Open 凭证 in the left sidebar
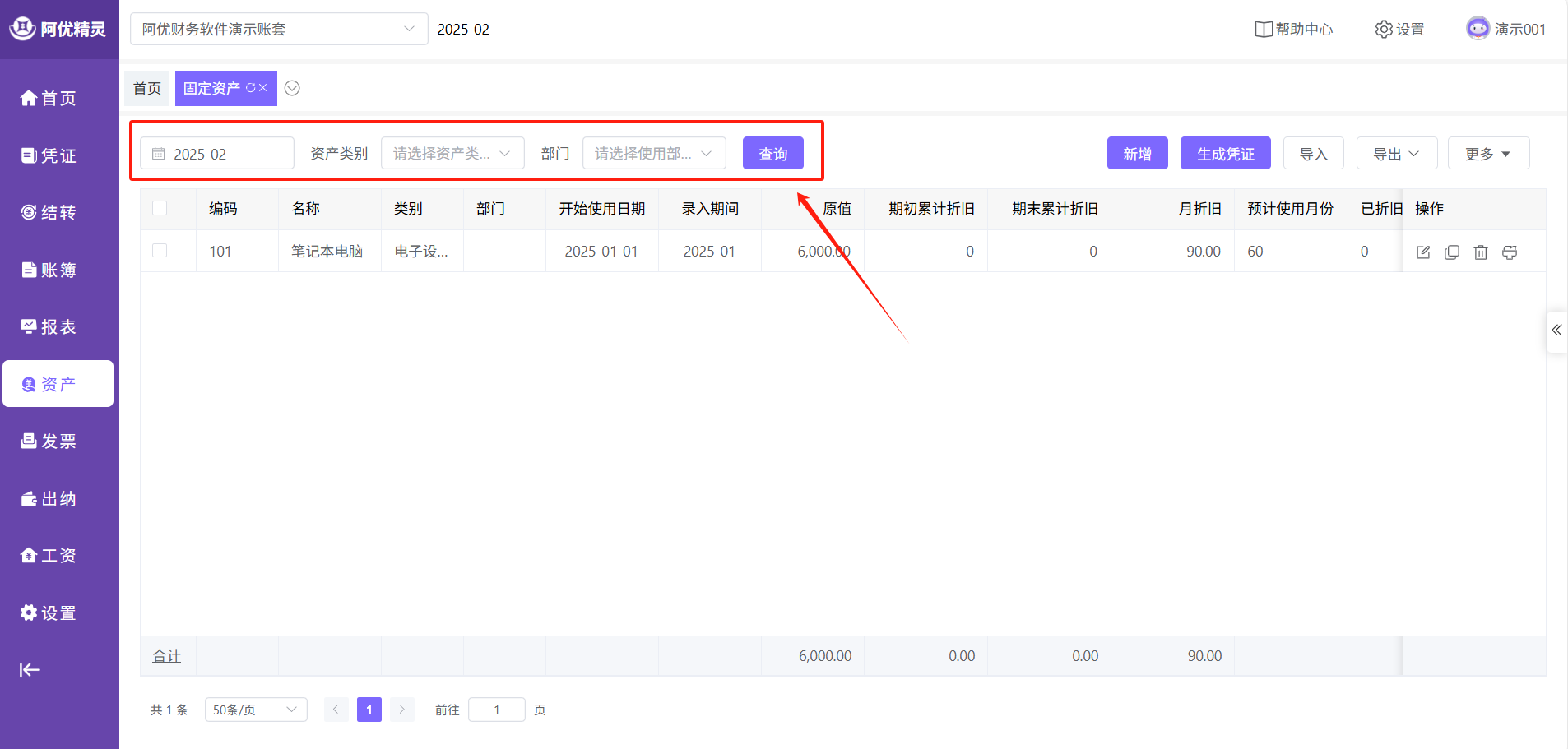Image resolution: width=1568 pixels, height=749 pixels. (49, 155)
